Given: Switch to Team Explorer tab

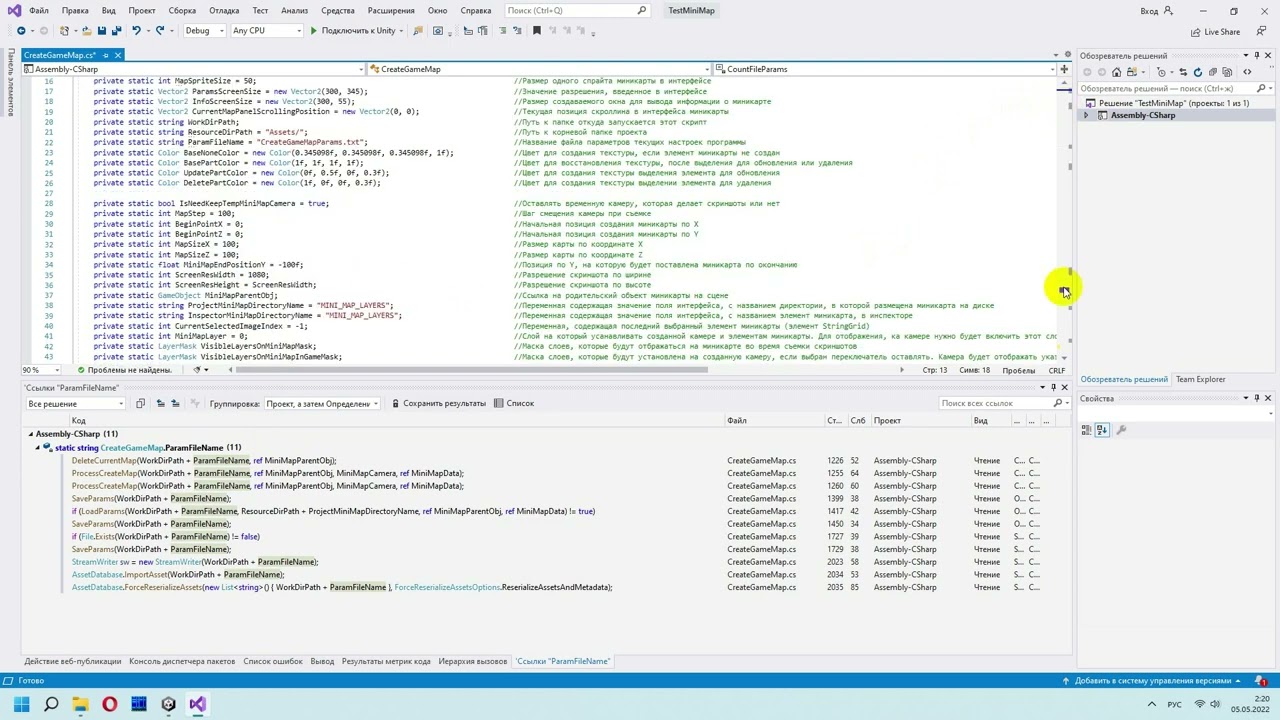Looking at the screenshot, I should (x=1200, y=379).
